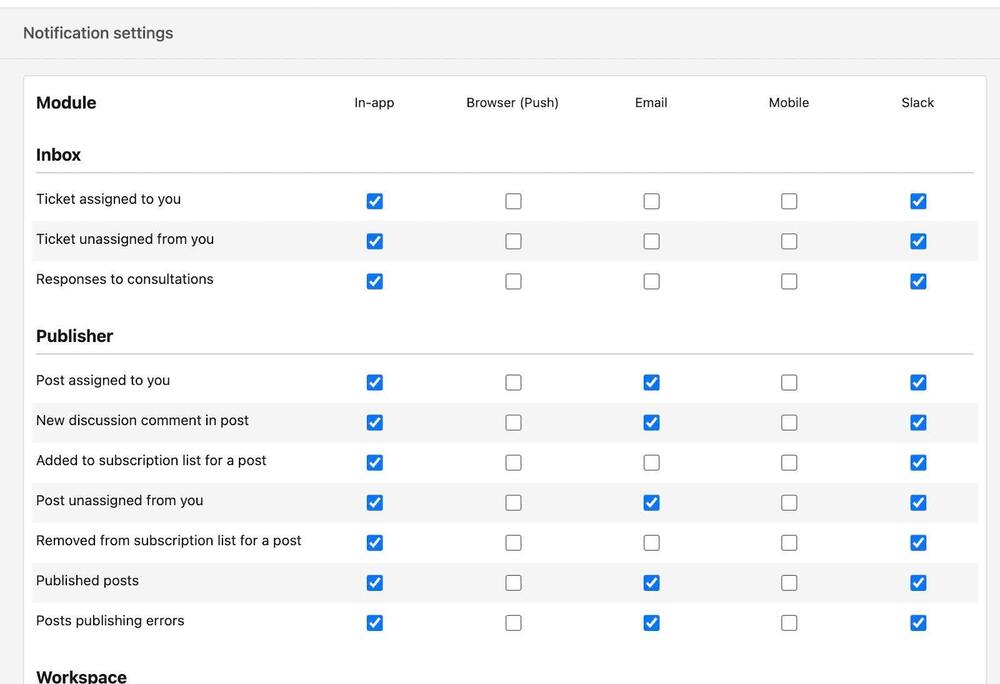
Task: Enable Browser (Push) for Removed from subscription list
Action: 513,543
